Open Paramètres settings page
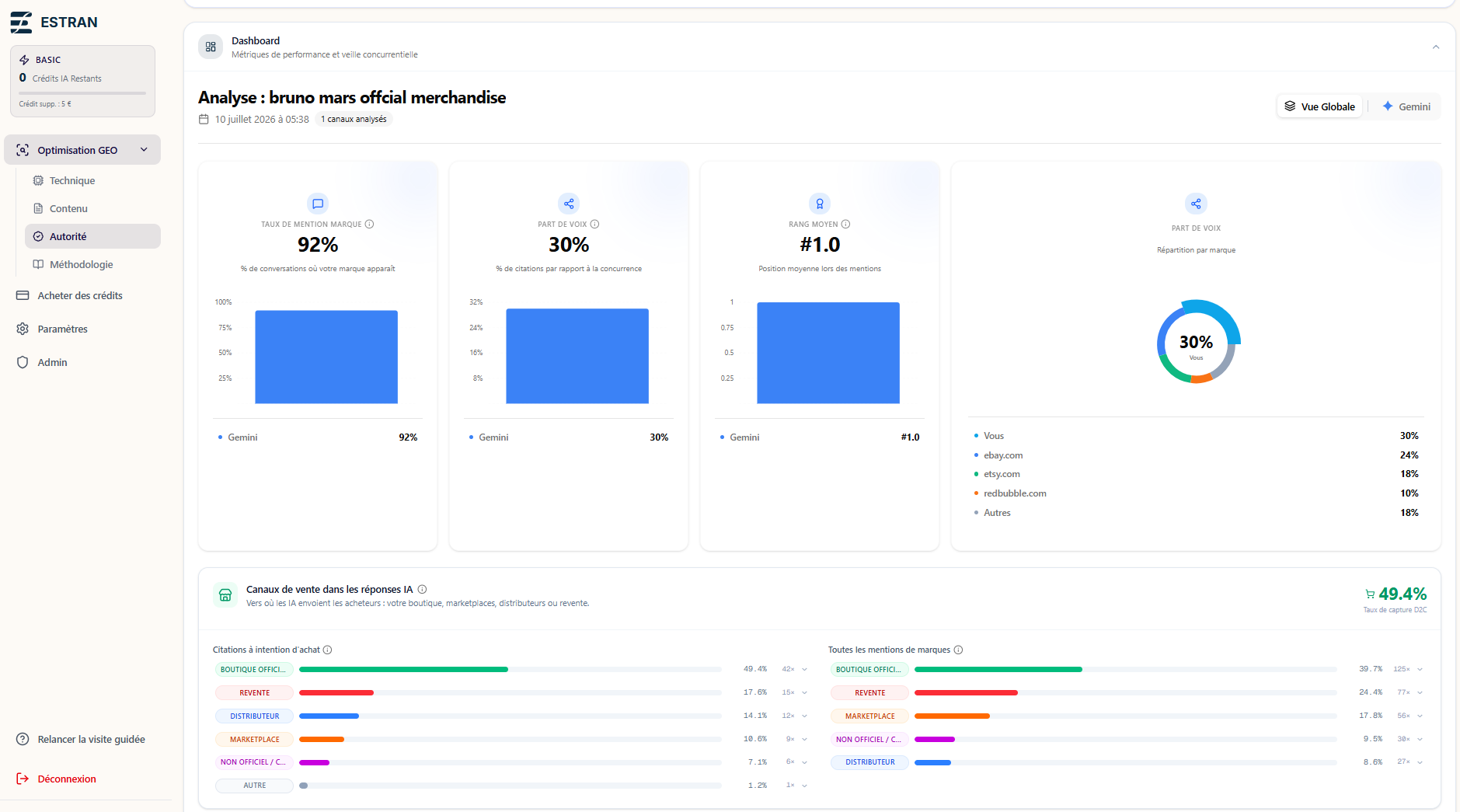Viewport: 1460px width, 812px height. pyautogui.click(x=82, y=329)
